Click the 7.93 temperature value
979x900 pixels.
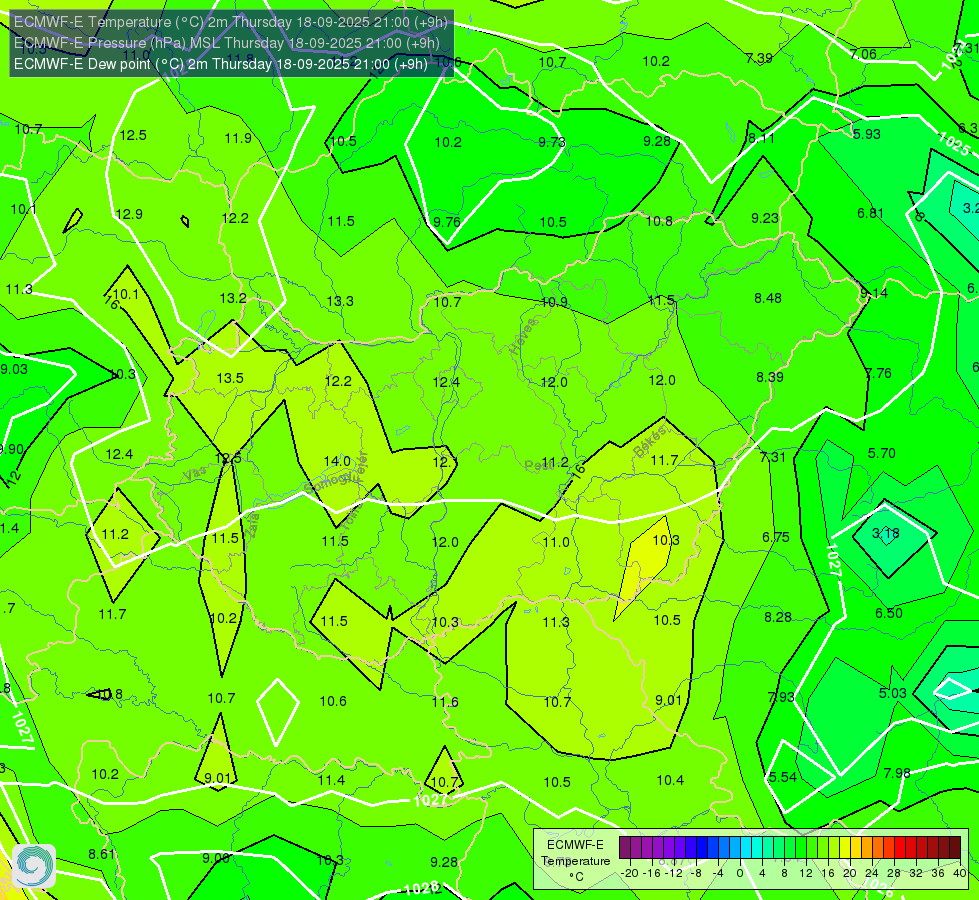point(781,696)
